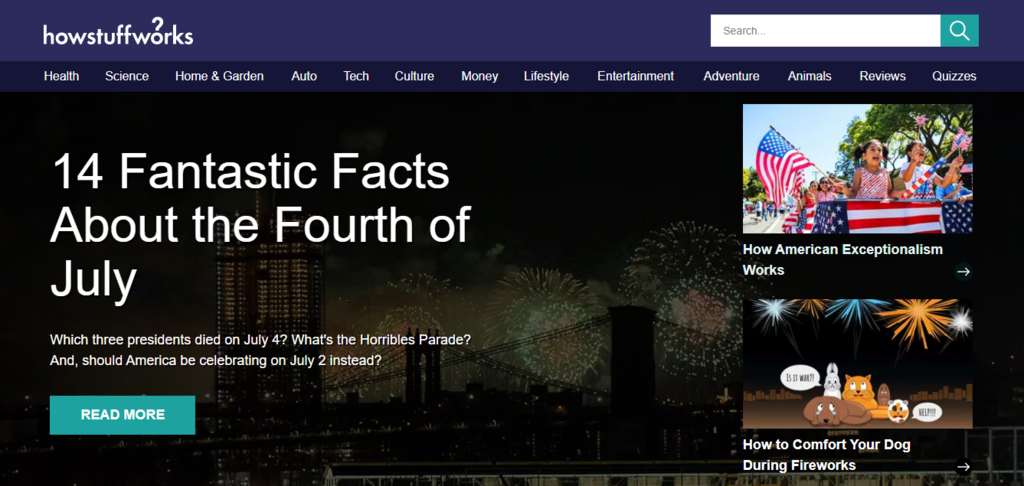Open the HowStuffWorks logo home link
Viewport: 1024px width, 486px height.
(x=118, y=31)
